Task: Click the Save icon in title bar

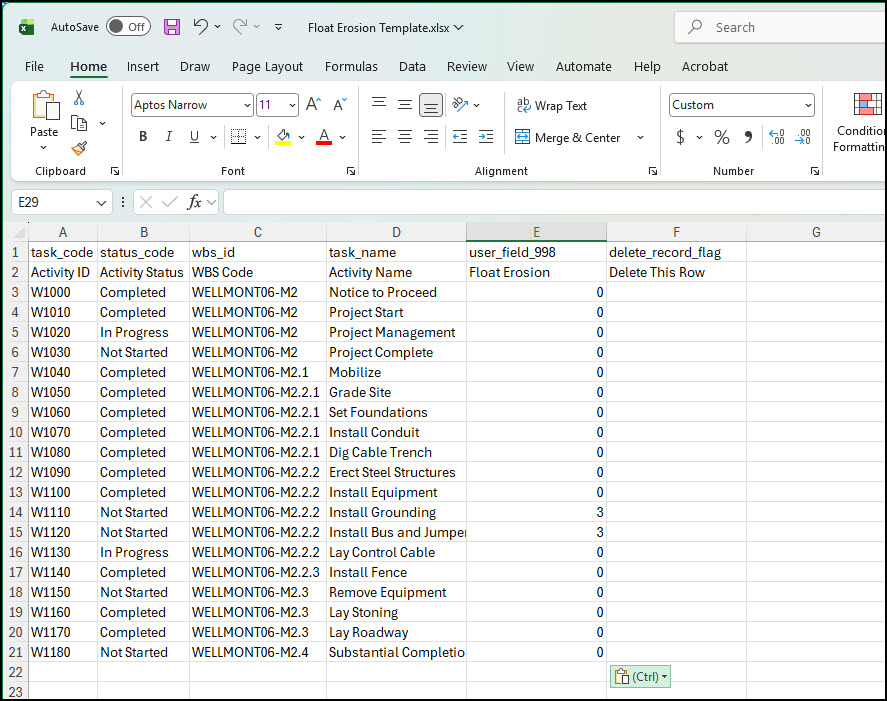Action: click(172, 27)
